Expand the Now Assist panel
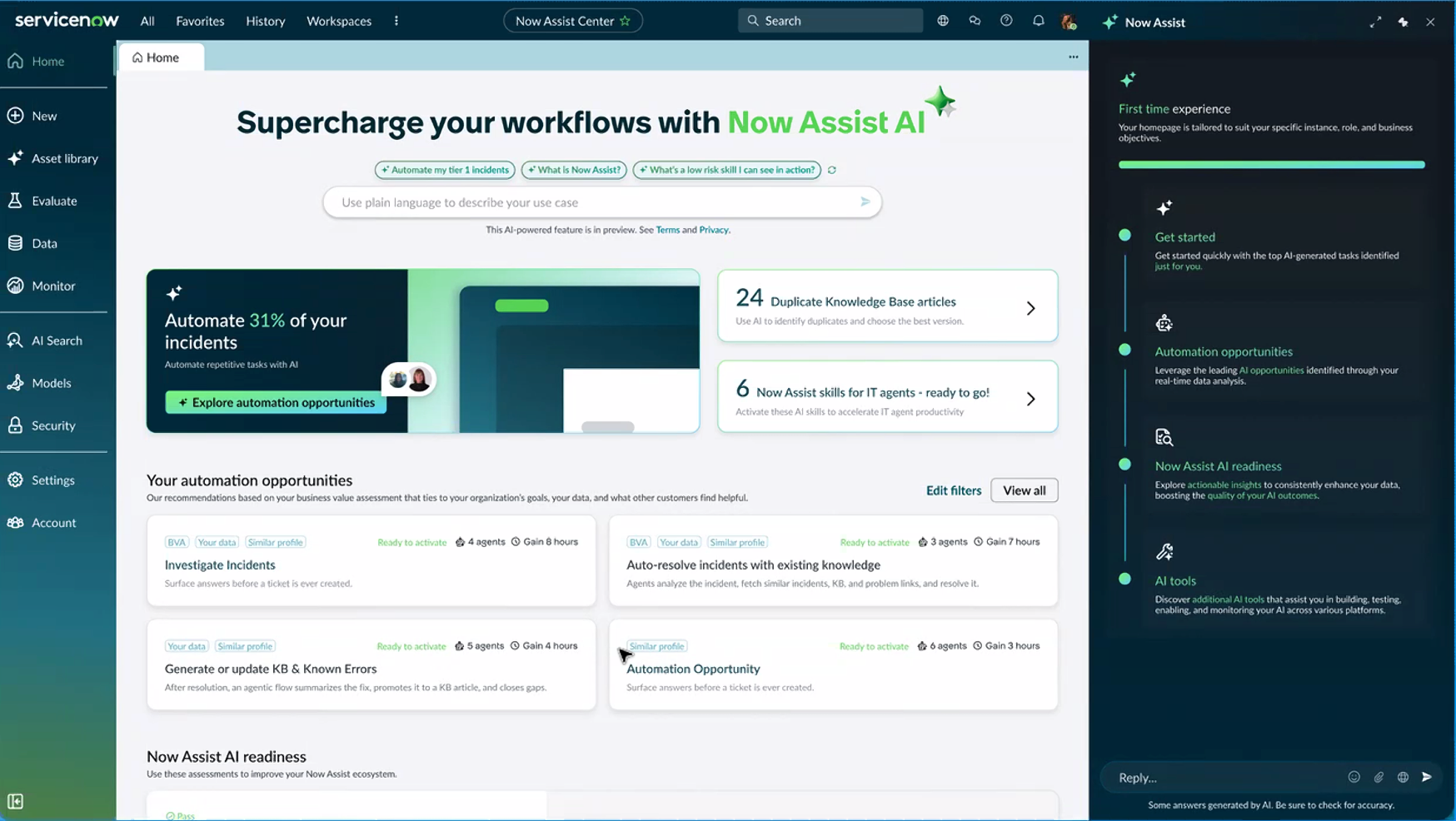Viewport: 1456px width, 821px height. coord(1375,22)
